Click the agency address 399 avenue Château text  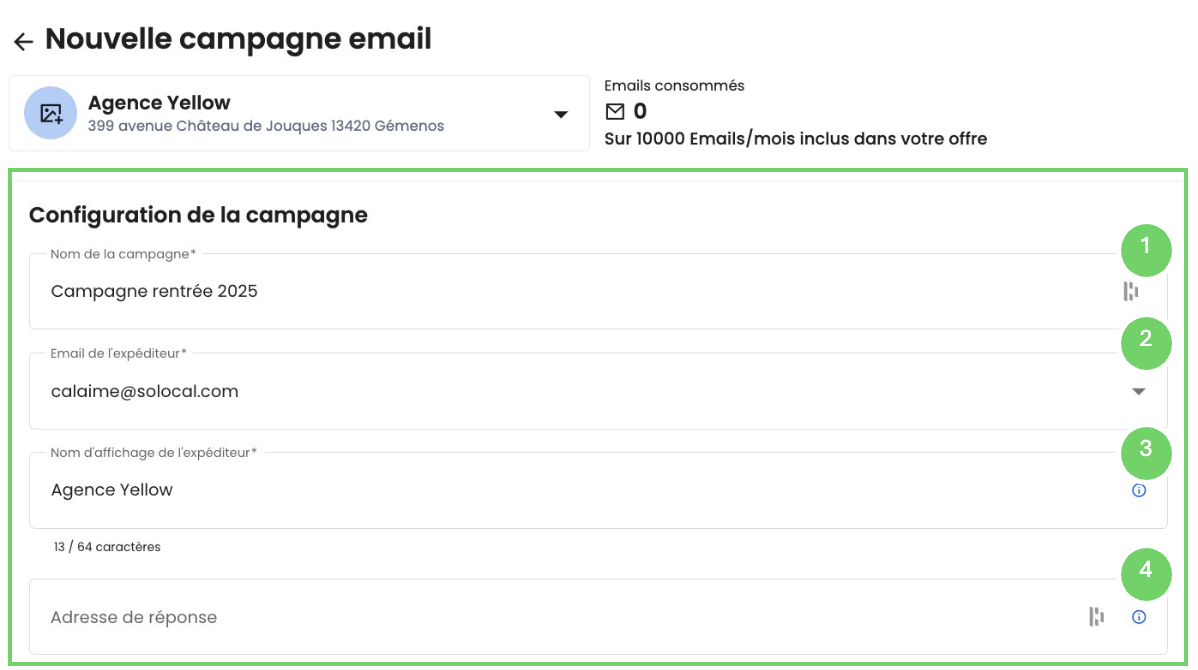coord(266,126)
